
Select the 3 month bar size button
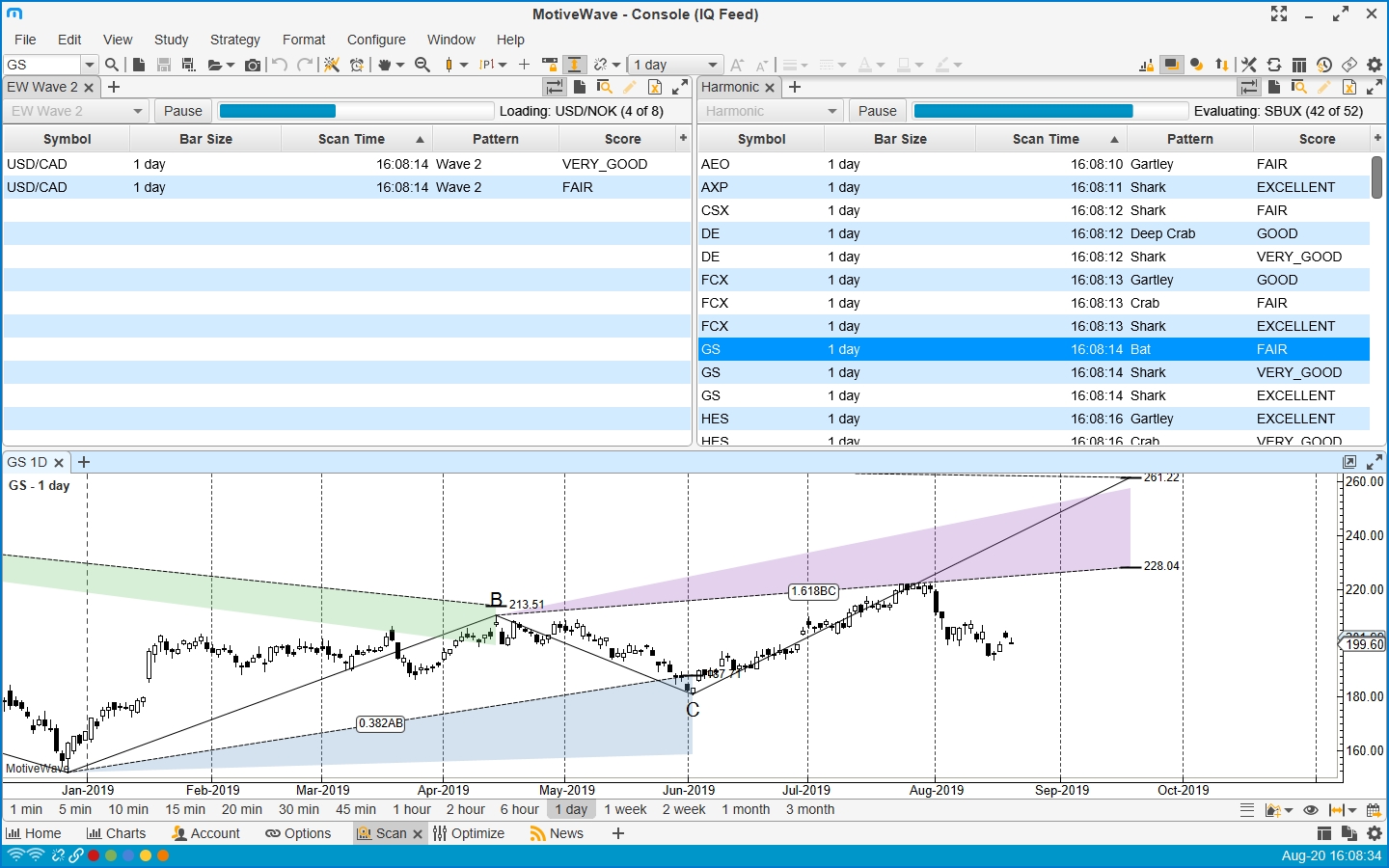tap(810, 810)
